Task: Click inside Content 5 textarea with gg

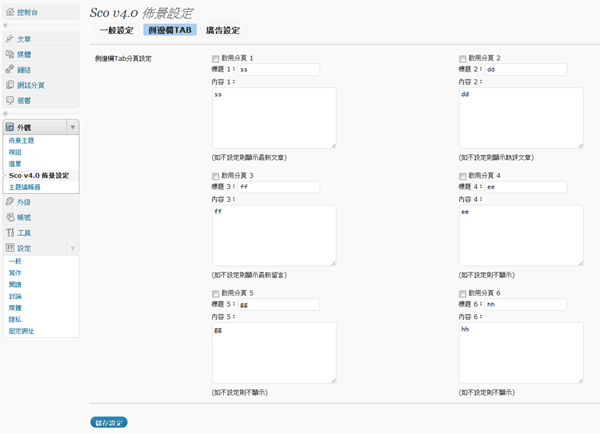Action: coord(274,353)
